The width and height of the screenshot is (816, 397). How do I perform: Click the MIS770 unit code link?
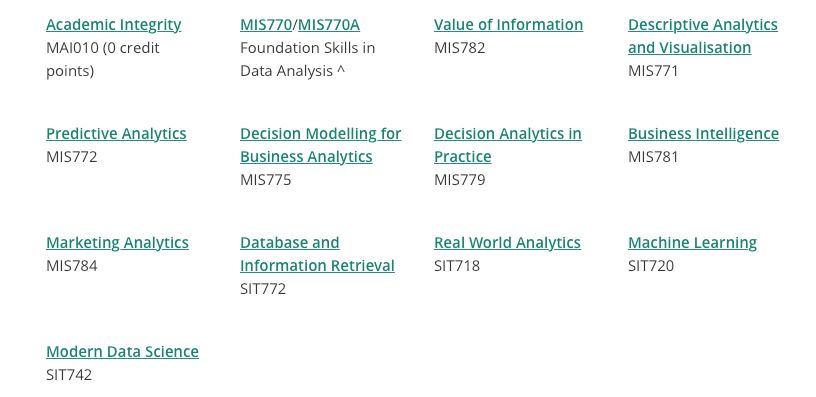click(266, 24)
